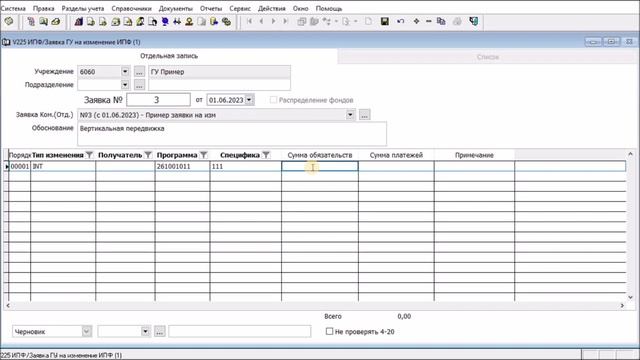Click the green pen edit toolbar icon
This screenshot has height=360, width=640.
(x=140, y=21)
